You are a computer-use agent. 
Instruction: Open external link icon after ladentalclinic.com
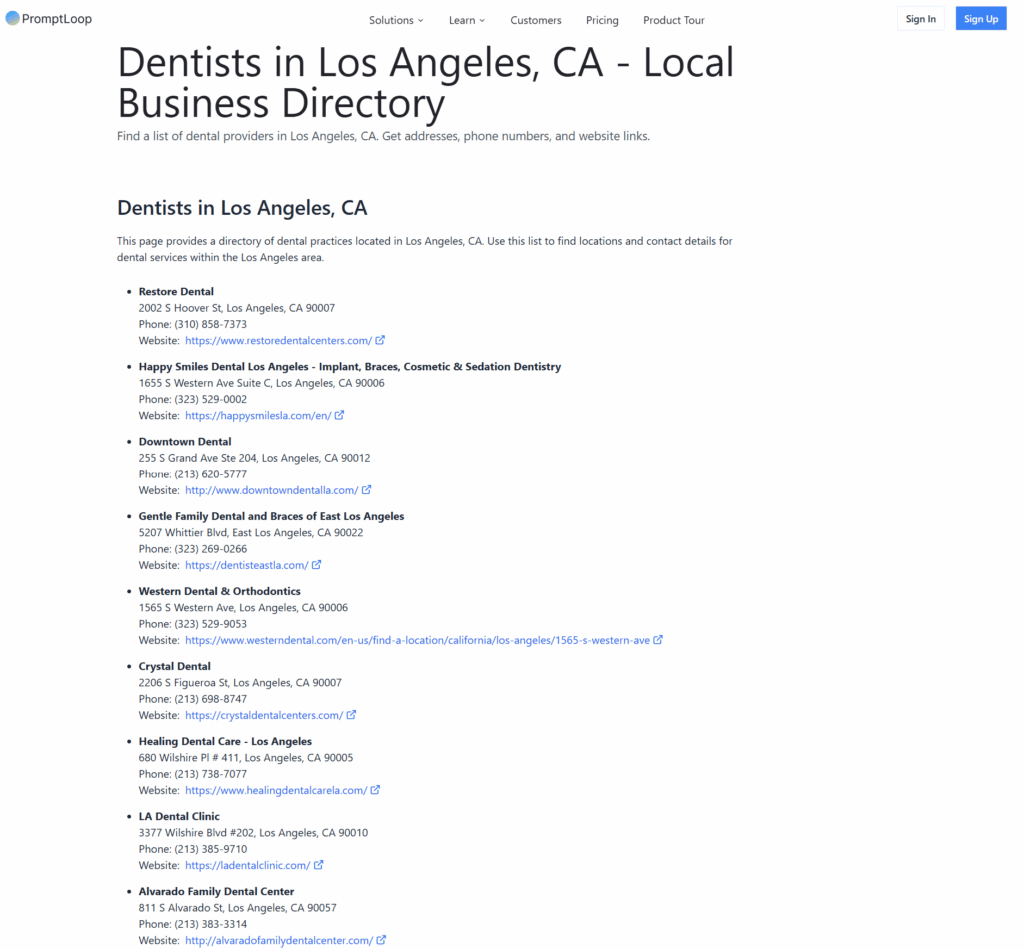point(319,865)
